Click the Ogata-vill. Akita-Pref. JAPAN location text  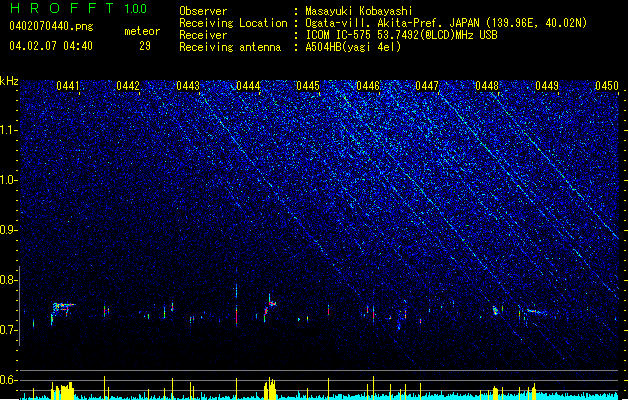(446, 23)
